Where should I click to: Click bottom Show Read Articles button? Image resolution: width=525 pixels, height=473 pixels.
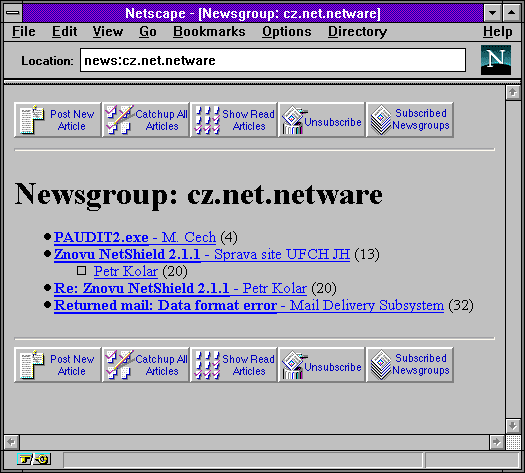pos(234,365)
